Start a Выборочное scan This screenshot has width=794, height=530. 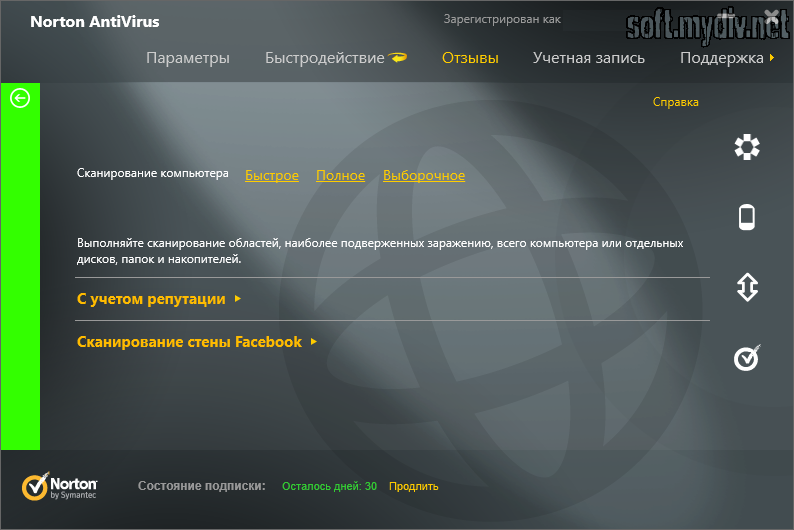[x=424, y=176]
